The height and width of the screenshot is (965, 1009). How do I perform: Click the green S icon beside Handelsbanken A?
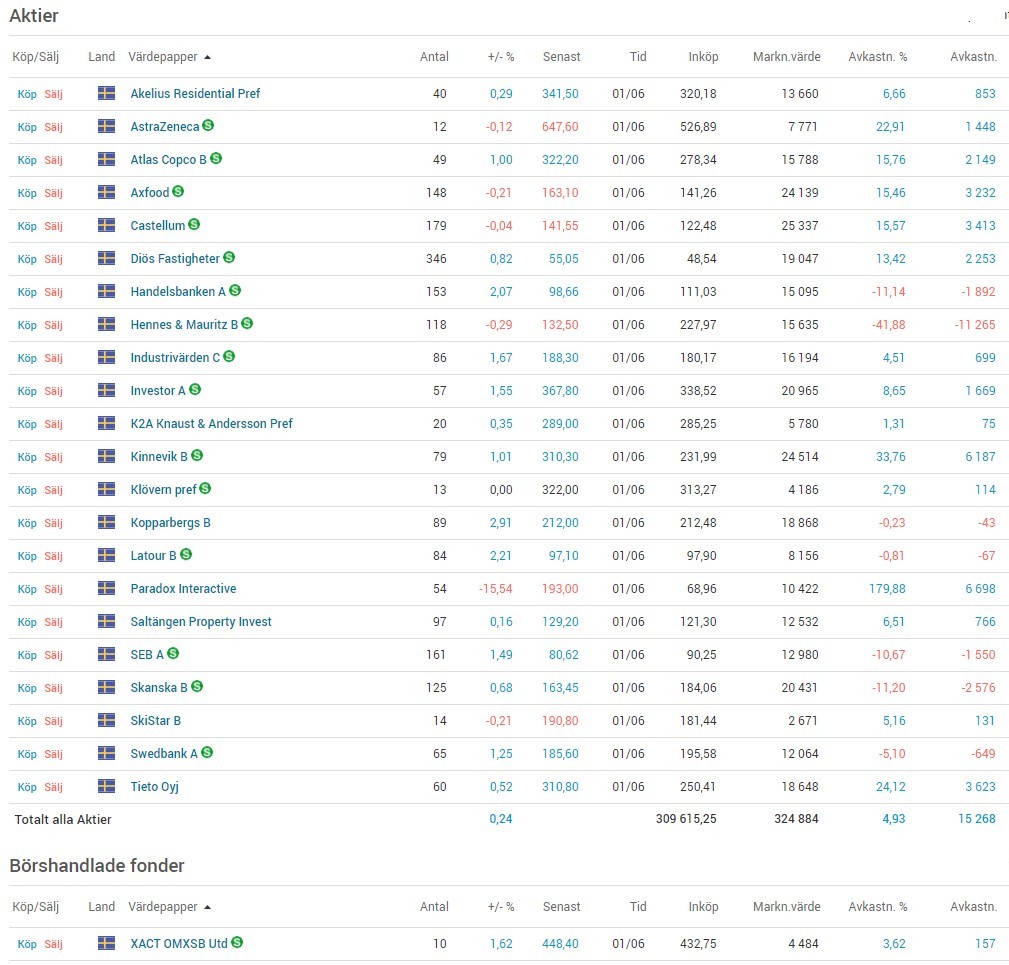[235, 291]
